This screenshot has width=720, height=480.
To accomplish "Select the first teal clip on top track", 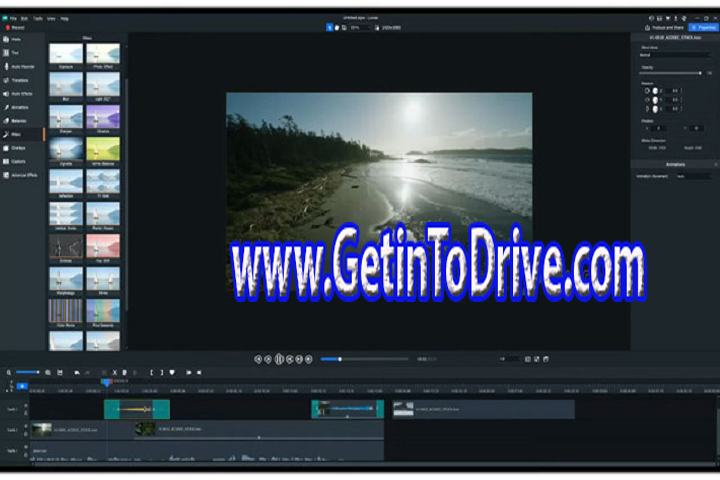I will (137, 409).
